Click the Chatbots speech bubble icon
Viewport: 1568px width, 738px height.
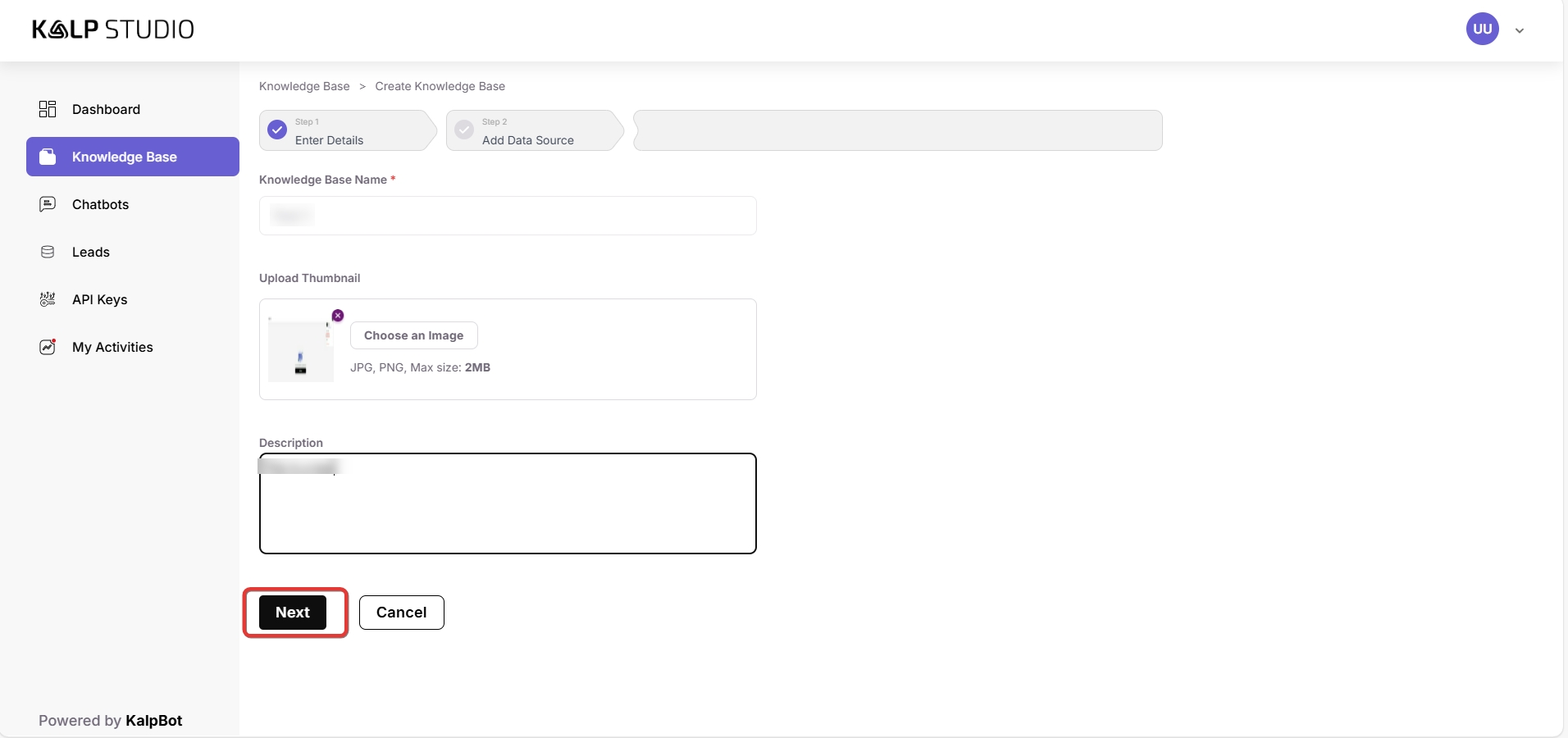(48, 204)
